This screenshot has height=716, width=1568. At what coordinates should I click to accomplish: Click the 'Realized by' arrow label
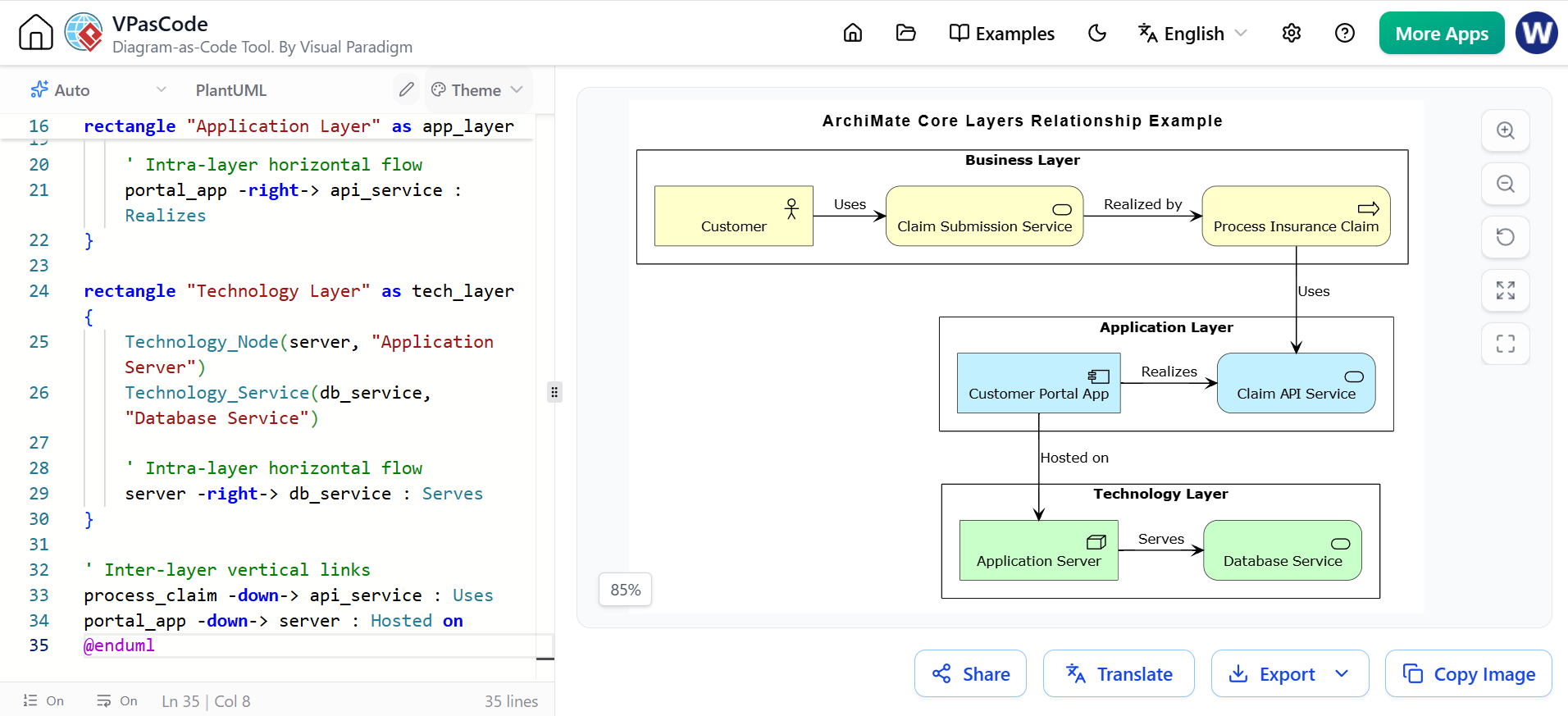pos(1142,204)
